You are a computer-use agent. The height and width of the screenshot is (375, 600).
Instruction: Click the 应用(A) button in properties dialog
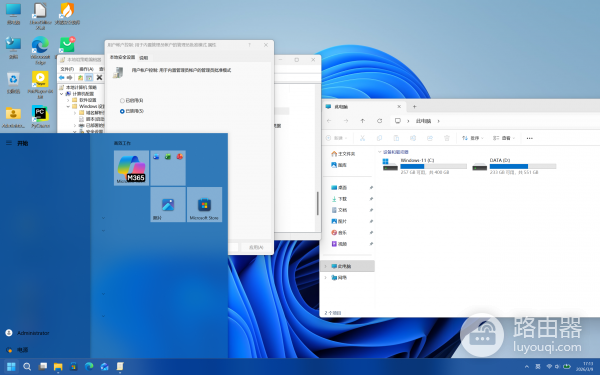[256, 247]
